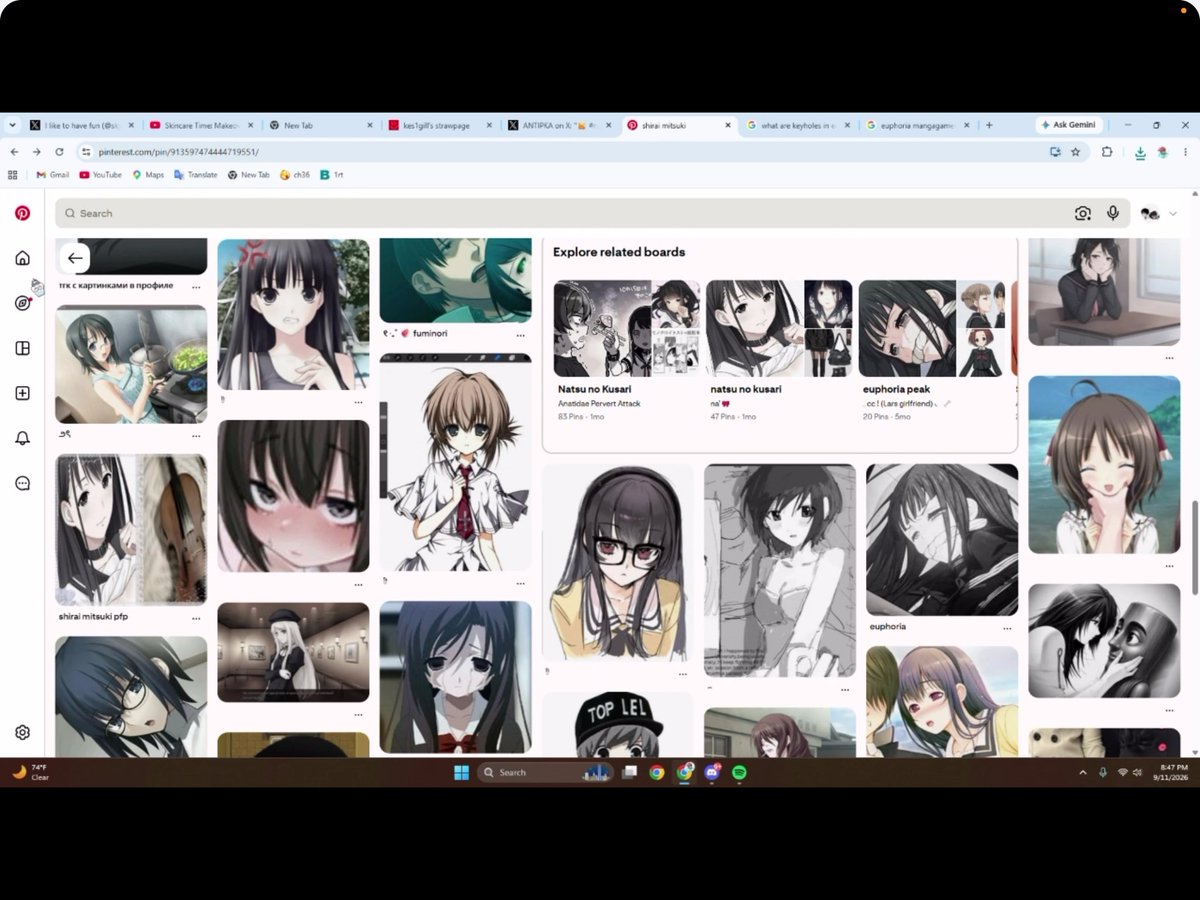Open the Translate bookmark

(195, 174)
